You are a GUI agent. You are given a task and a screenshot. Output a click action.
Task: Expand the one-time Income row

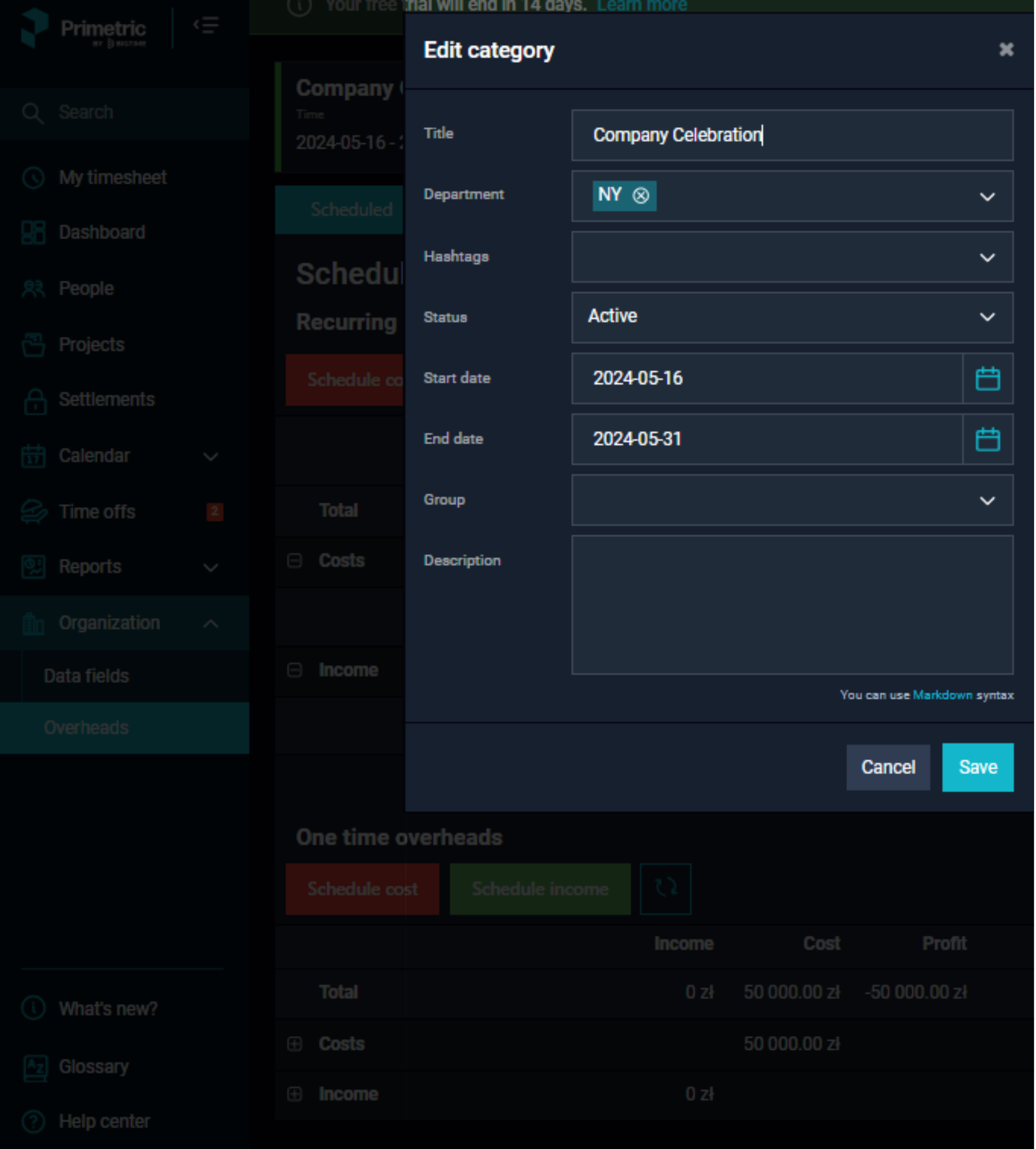point(295,1094)
